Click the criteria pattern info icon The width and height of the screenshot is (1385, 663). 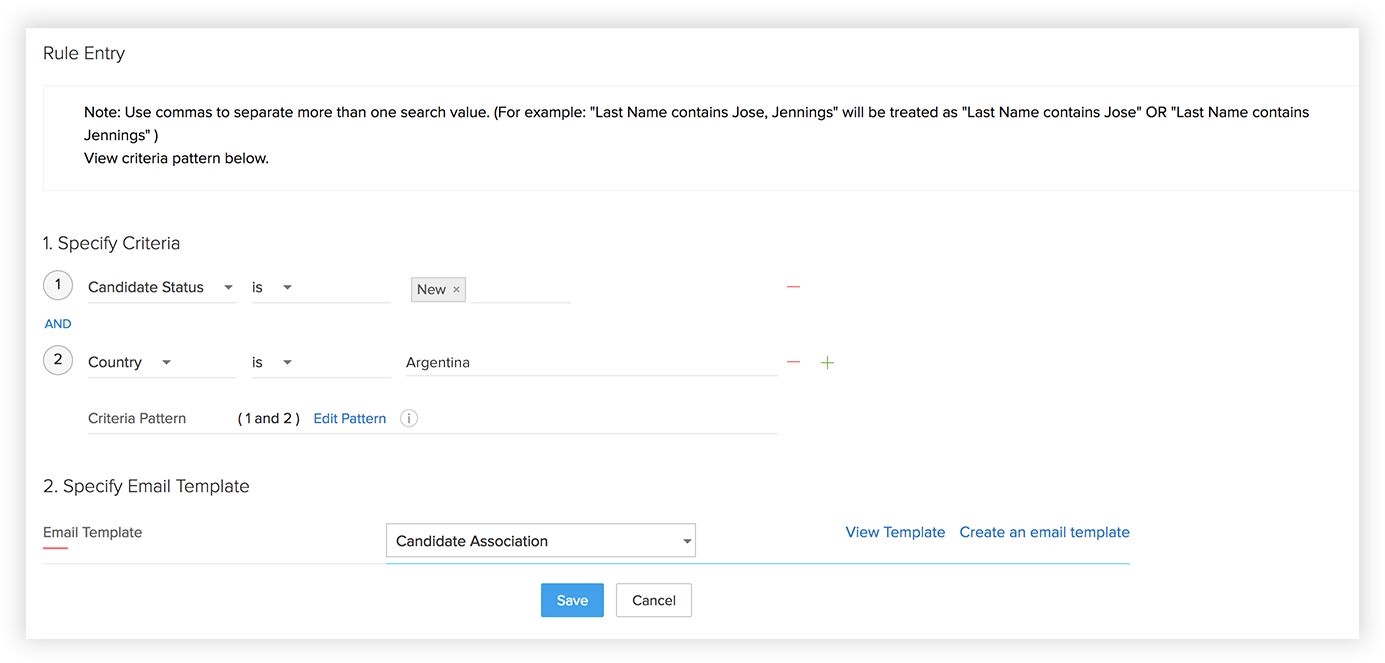pyautogui.click(x=408, y=418)
